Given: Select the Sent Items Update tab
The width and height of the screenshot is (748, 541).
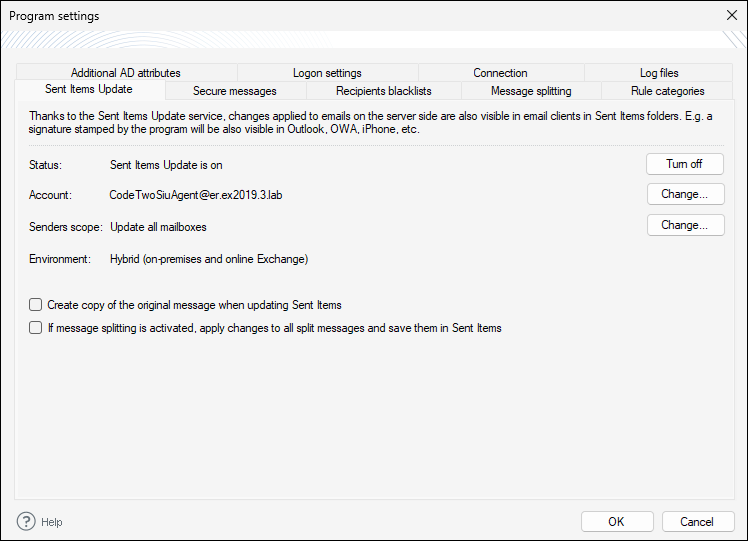Looking at the screenshot, I should click(88, 90).
